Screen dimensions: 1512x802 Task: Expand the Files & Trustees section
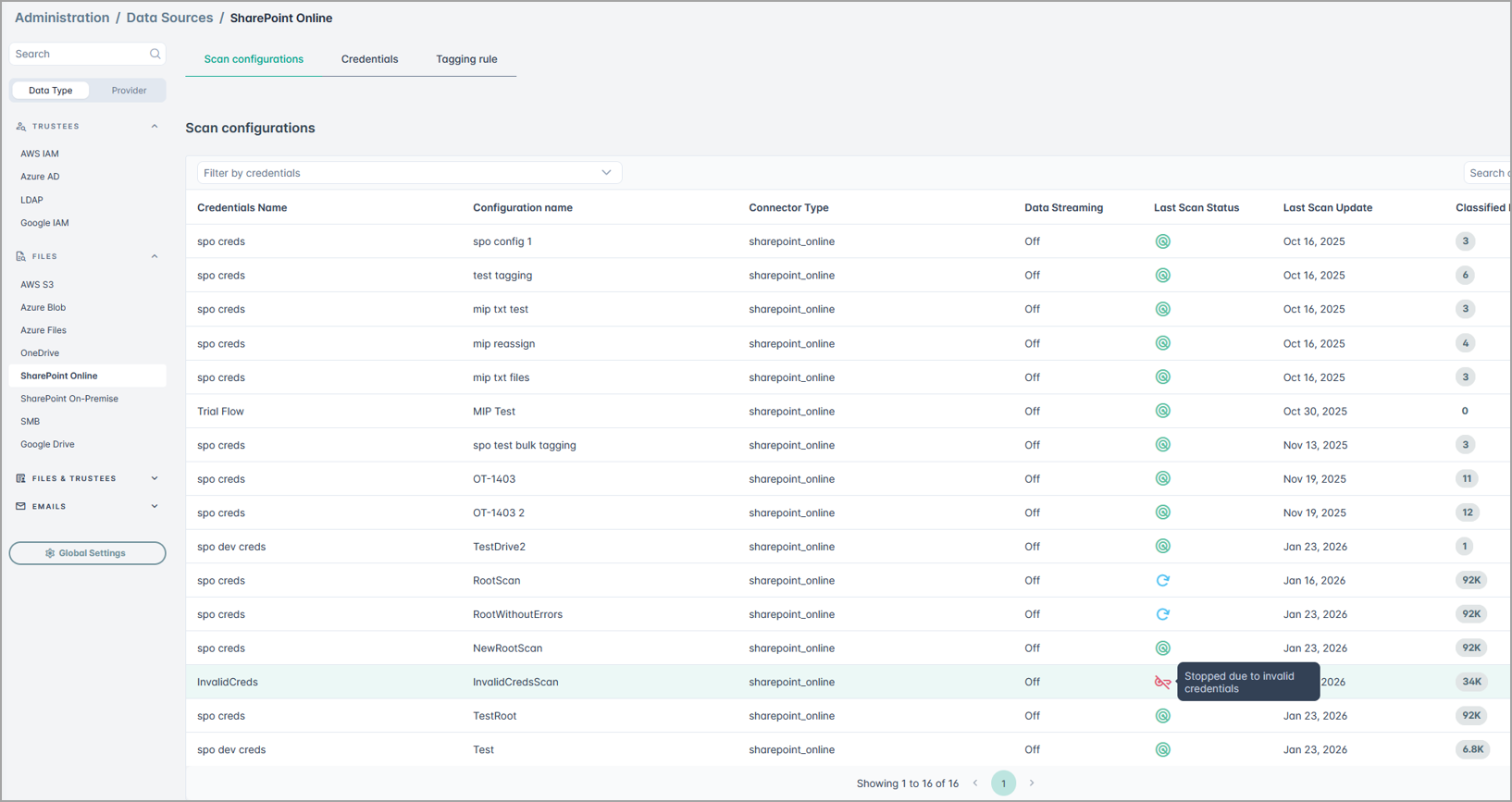click(x=154, y=478)
